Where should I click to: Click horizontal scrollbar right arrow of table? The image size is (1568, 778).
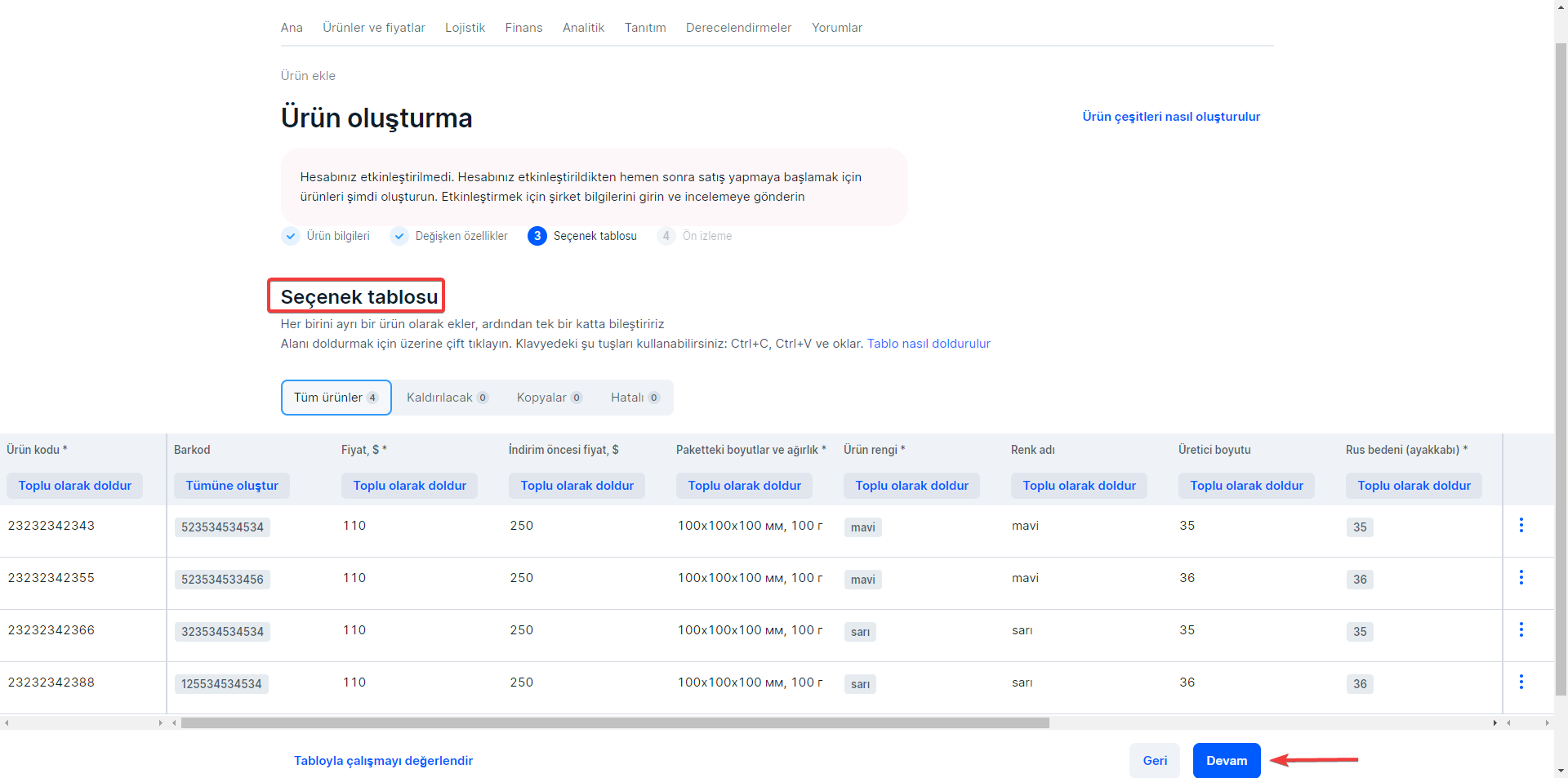pos(1494,722)
